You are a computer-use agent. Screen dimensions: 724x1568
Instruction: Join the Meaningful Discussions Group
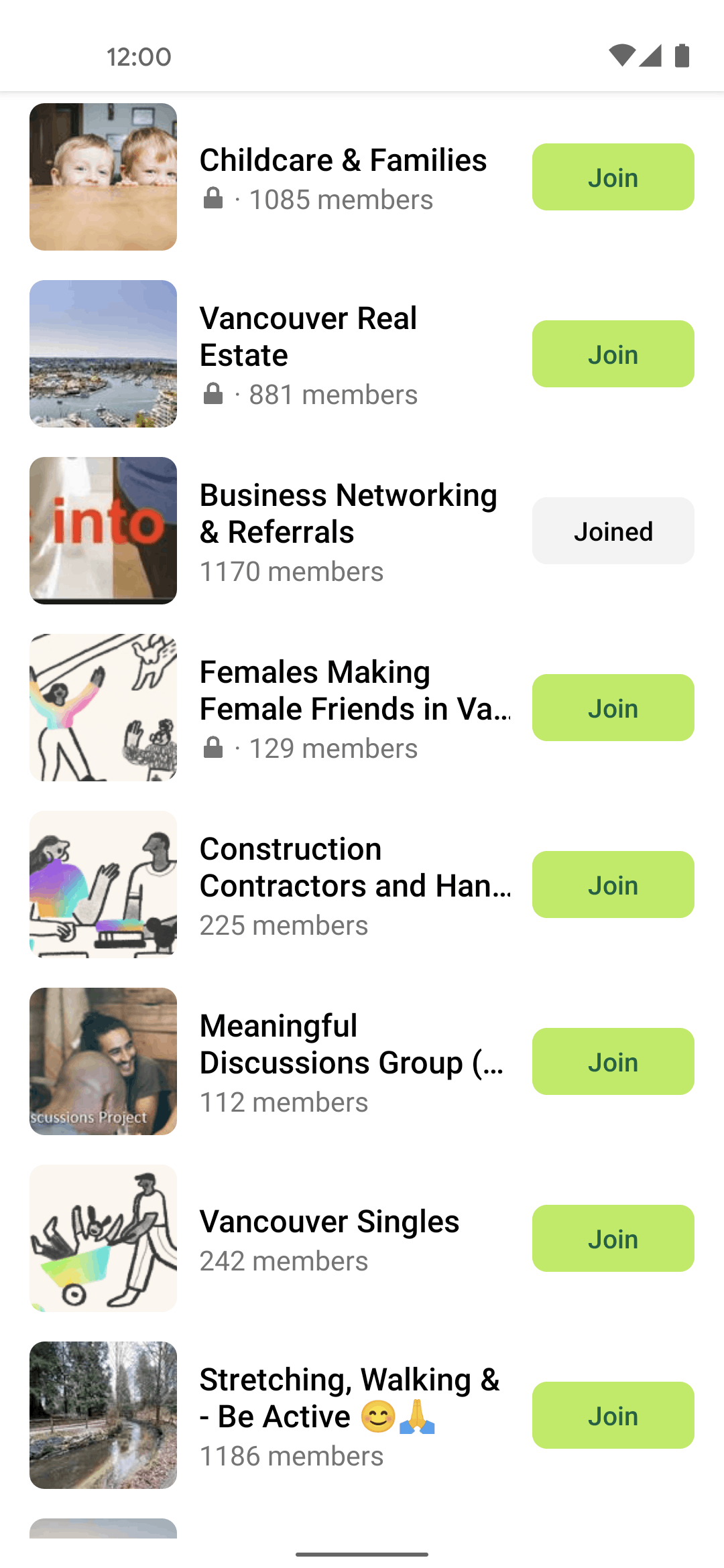pos(613,1061)
